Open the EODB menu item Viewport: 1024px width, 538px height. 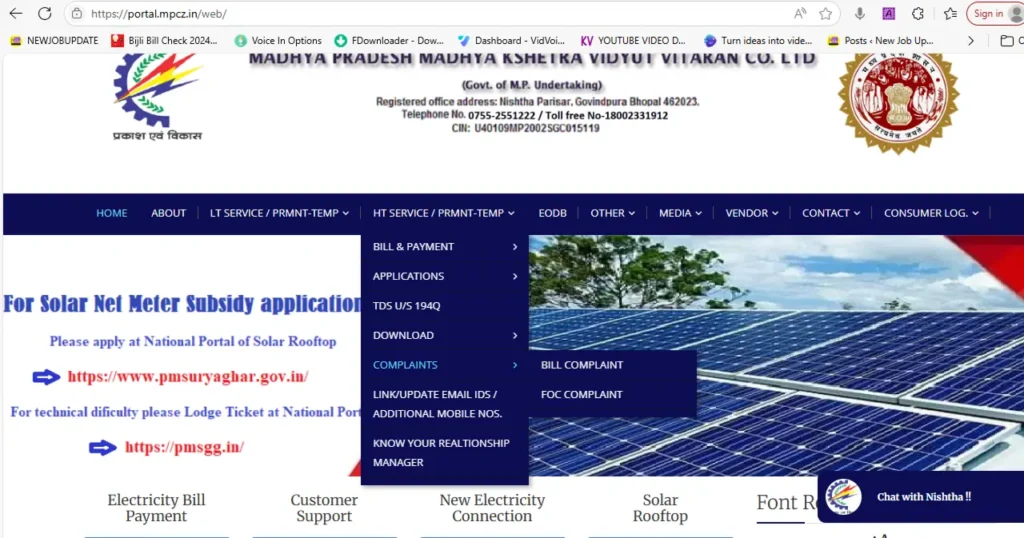pyautogui.click(x=552, y=213)
